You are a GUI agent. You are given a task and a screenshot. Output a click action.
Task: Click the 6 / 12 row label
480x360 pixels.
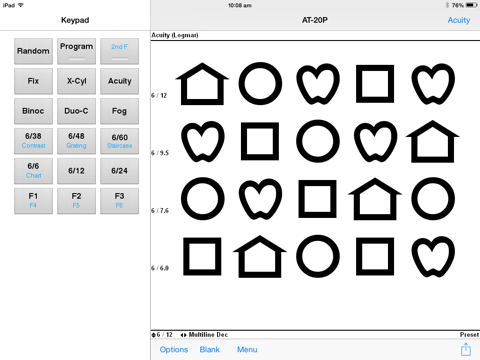pyautogui.click(x=159, y=96)
